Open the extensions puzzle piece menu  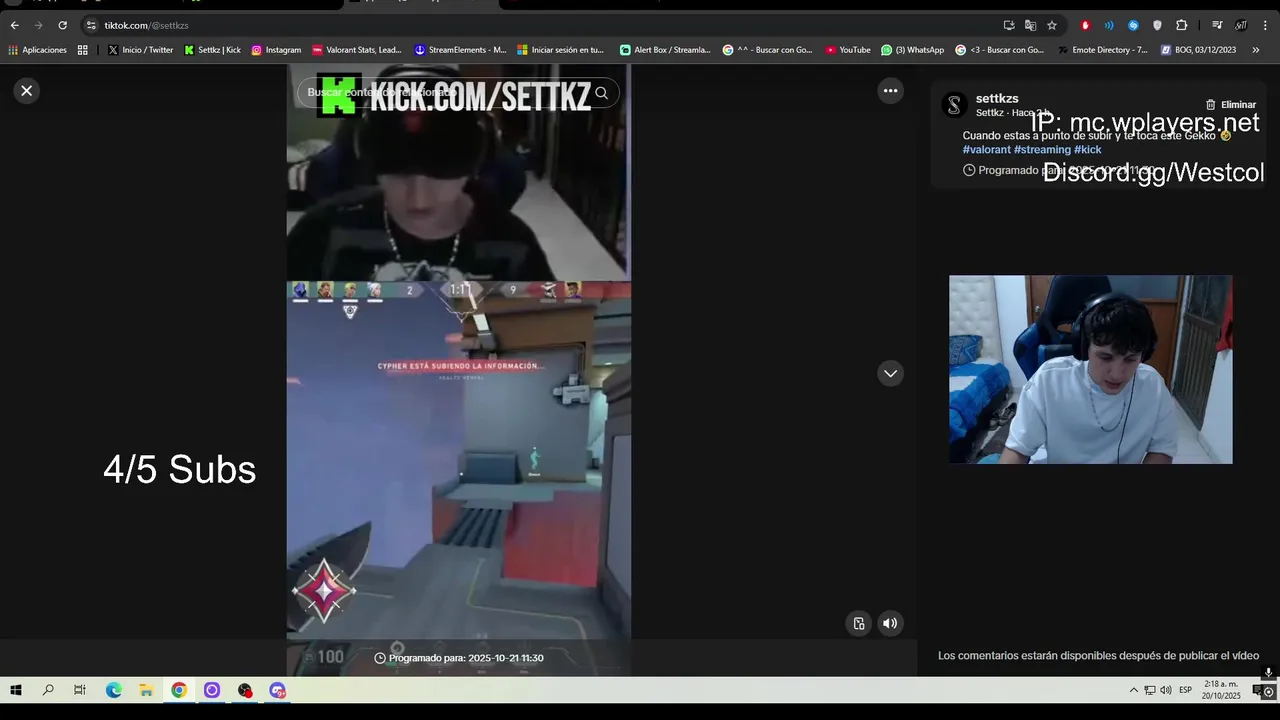tap(1181, 25)
